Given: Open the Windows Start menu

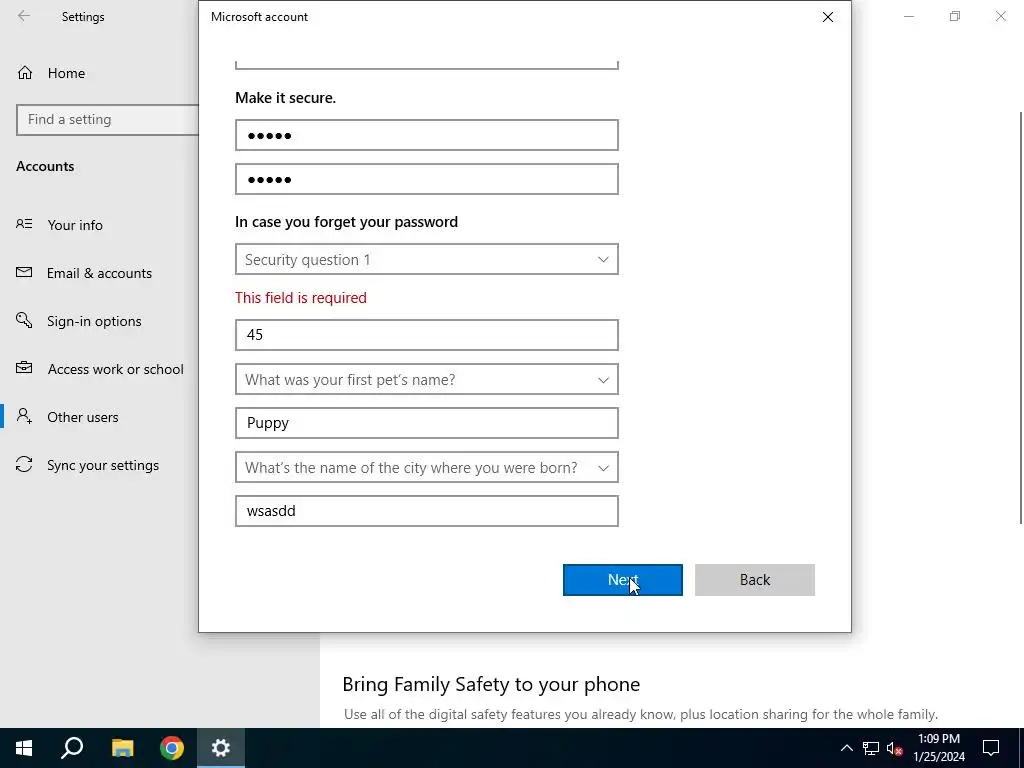Looking at the screenshot, I should coord(24,748).
